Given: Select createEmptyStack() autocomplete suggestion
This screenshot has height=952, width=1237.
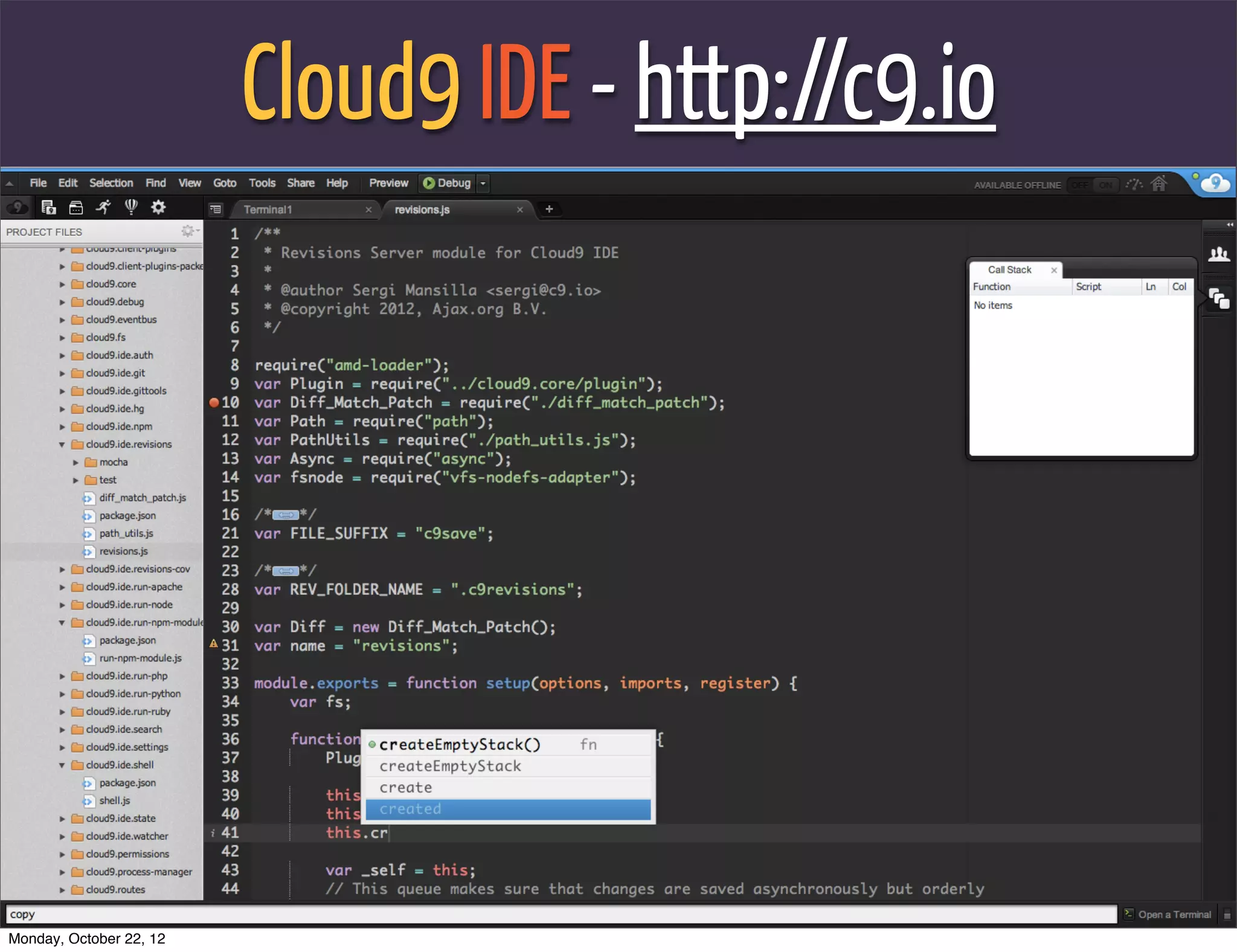Looking at the screenshot, I should click(459, 745).
